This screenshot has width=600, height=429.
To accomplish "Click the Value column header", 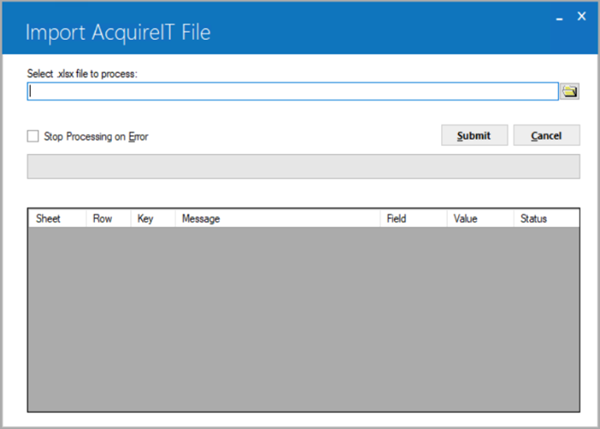I will point(480,219).
